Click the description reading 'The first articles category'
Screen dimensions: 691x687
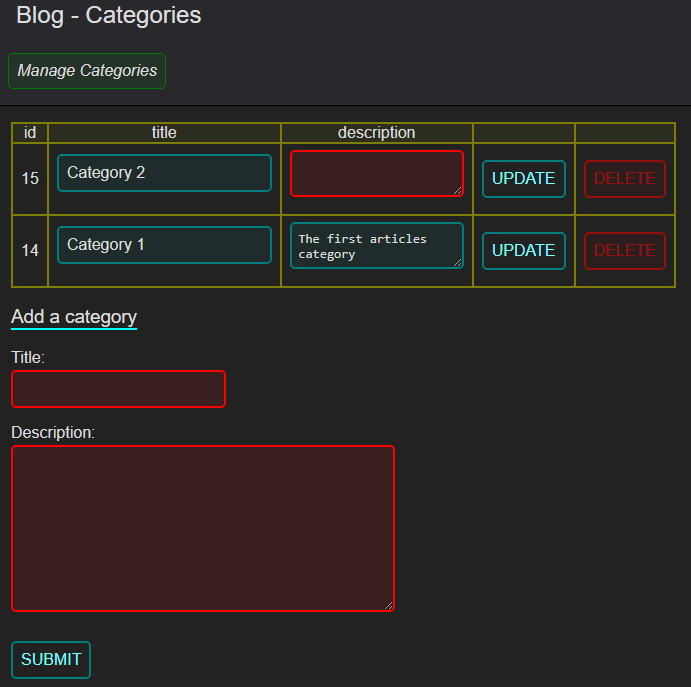(x=376, y=245)
